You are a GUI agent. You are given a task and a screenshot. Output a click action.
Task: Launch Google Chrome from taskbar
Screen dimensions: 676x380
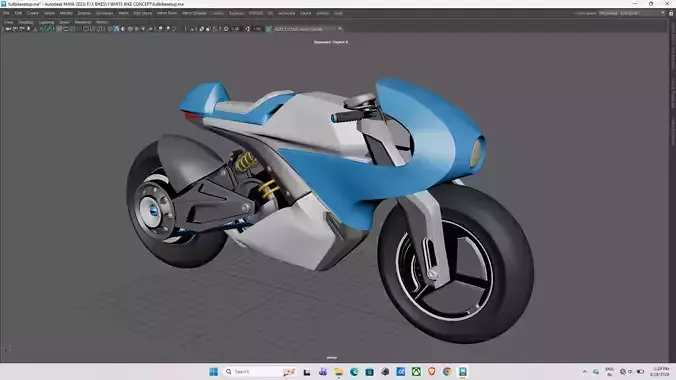(447, 372)
